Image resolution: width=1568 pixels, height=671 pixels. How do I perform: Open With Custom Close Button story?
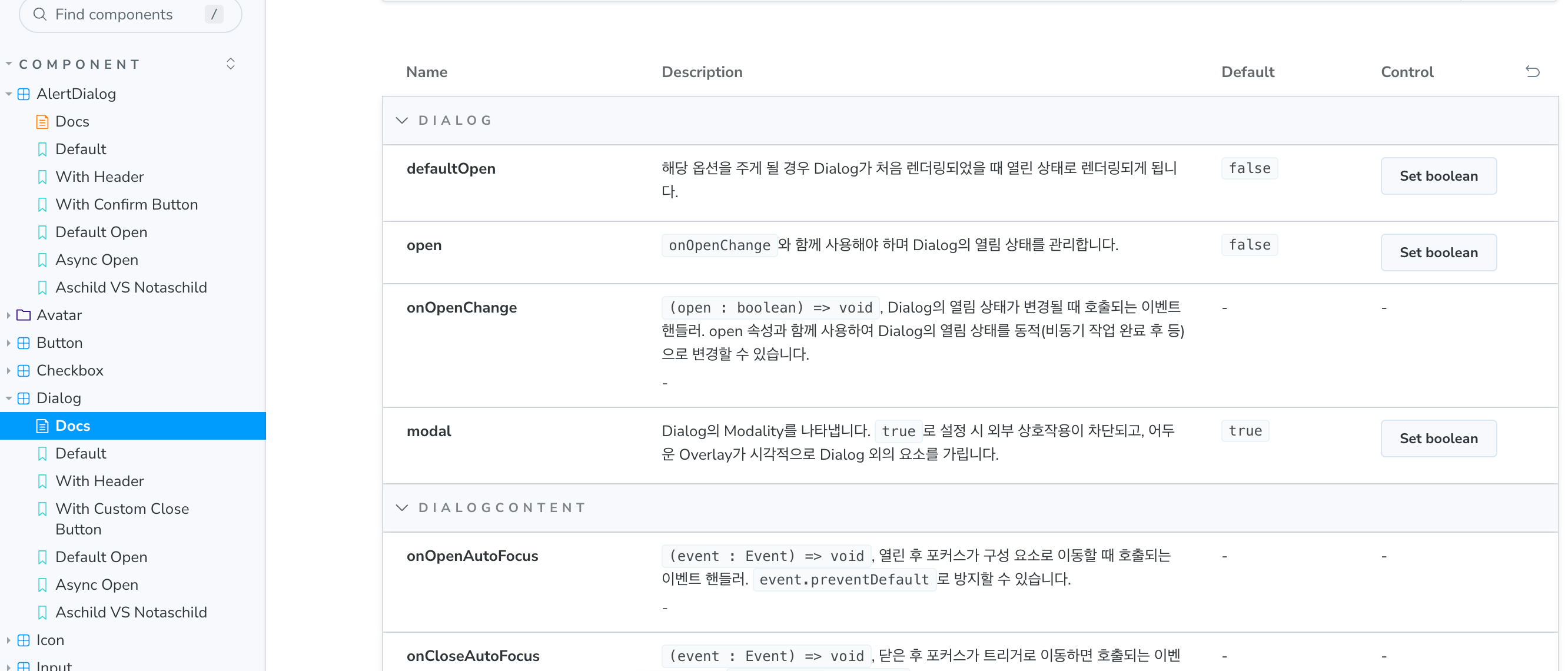(x=122, y=518)
